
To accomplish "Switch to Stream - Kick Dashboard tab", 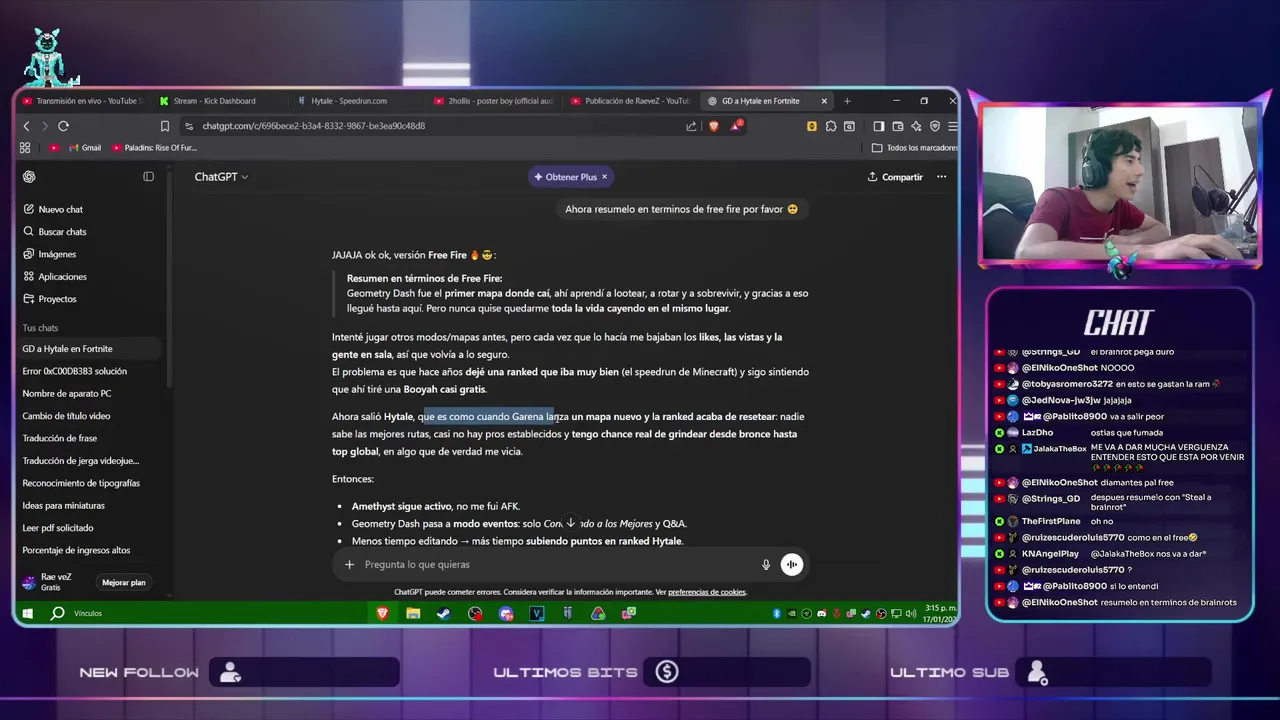I will (213, 101).
